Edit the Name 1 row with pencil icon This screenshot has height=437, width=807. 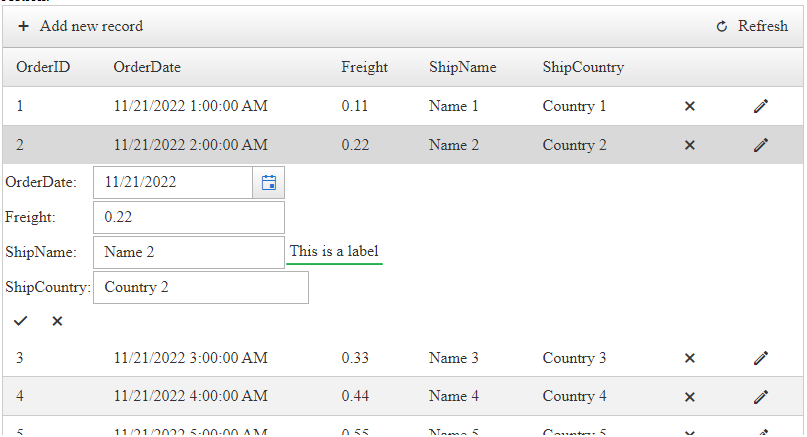pos(761,106)
